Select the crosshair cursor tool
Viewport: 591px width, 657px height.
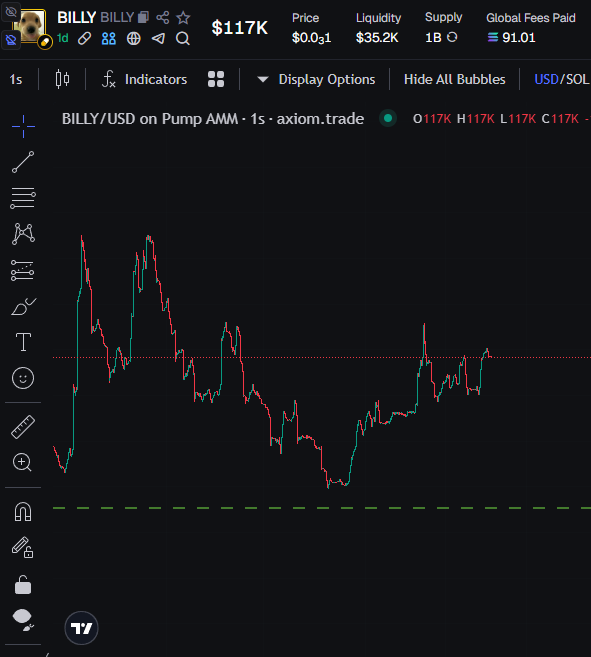23,126
